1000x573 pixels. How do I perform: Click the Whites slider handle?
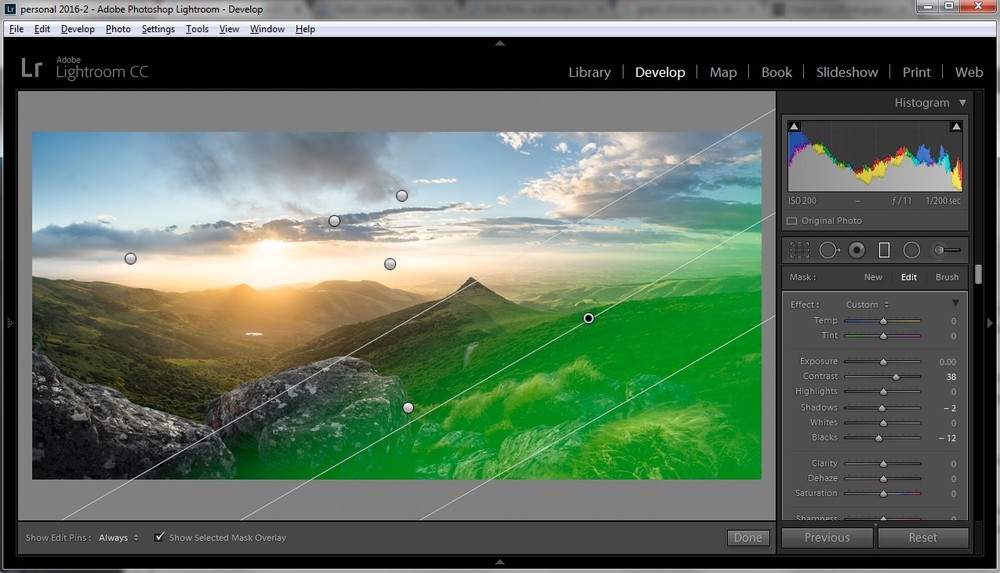point(883,423)
